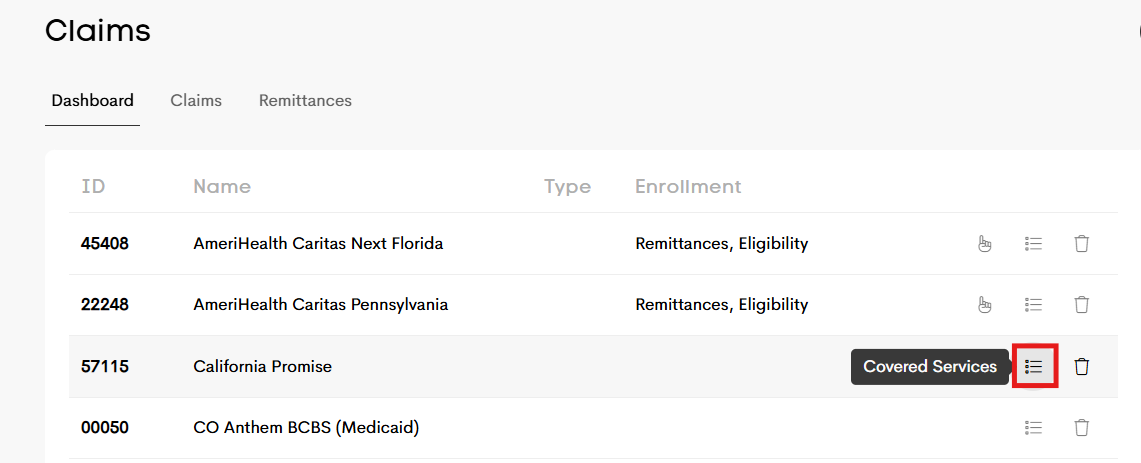The image size is (1141, 463).
Task: Click the Type column header
Action: click(567, 186)
